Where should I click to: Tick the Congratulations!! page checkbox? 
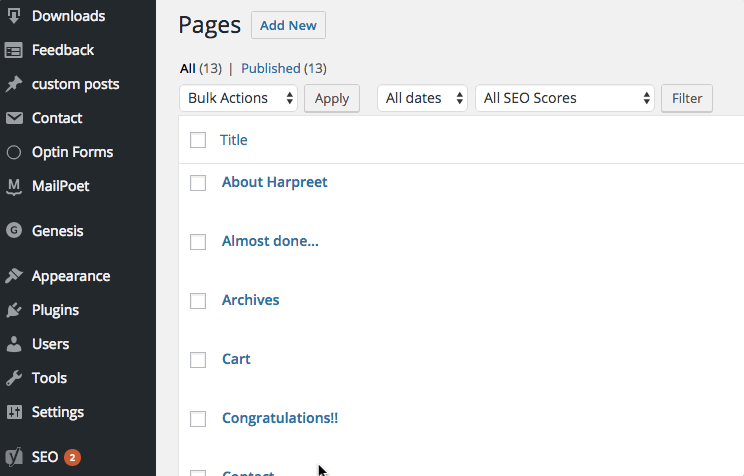[198, 419]
